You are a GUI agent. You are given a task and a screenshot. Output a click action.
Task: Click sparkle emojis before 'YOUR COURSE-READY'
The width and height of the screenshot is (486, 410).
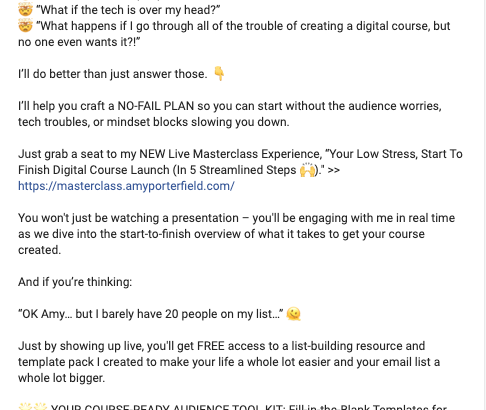click(33, 406)
